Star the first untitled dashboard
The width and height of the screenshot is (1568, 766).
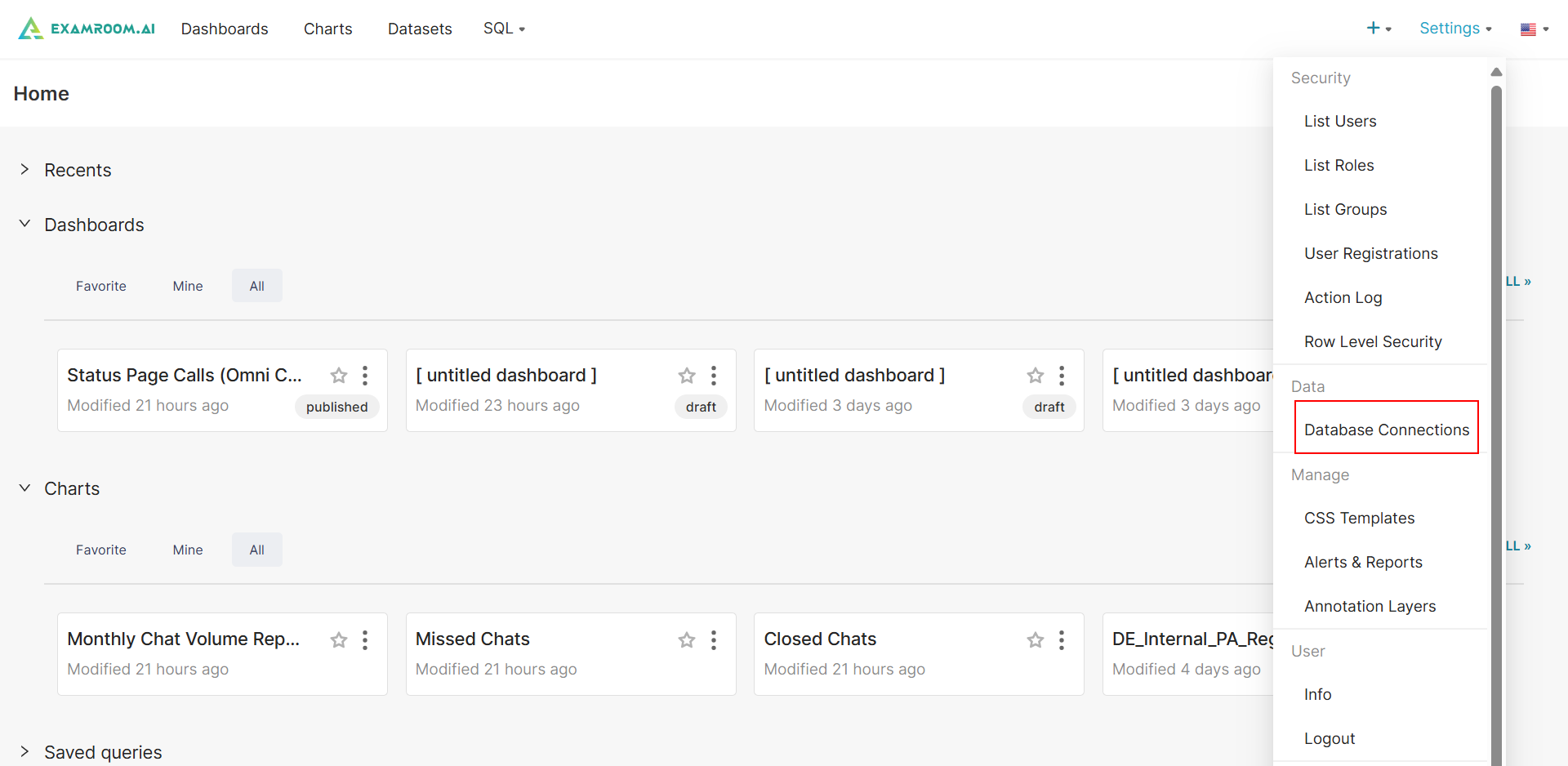pyautogui.click(x=687, y=376)
